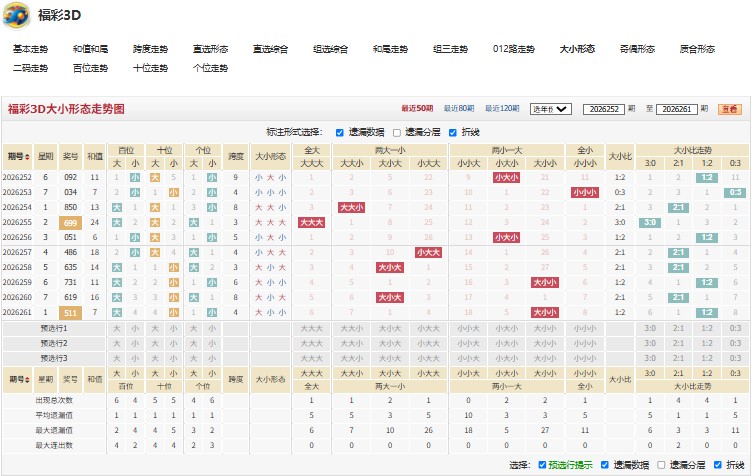
Task: Toggle the bottom 折线 checkbox
Action: (717, 464)
